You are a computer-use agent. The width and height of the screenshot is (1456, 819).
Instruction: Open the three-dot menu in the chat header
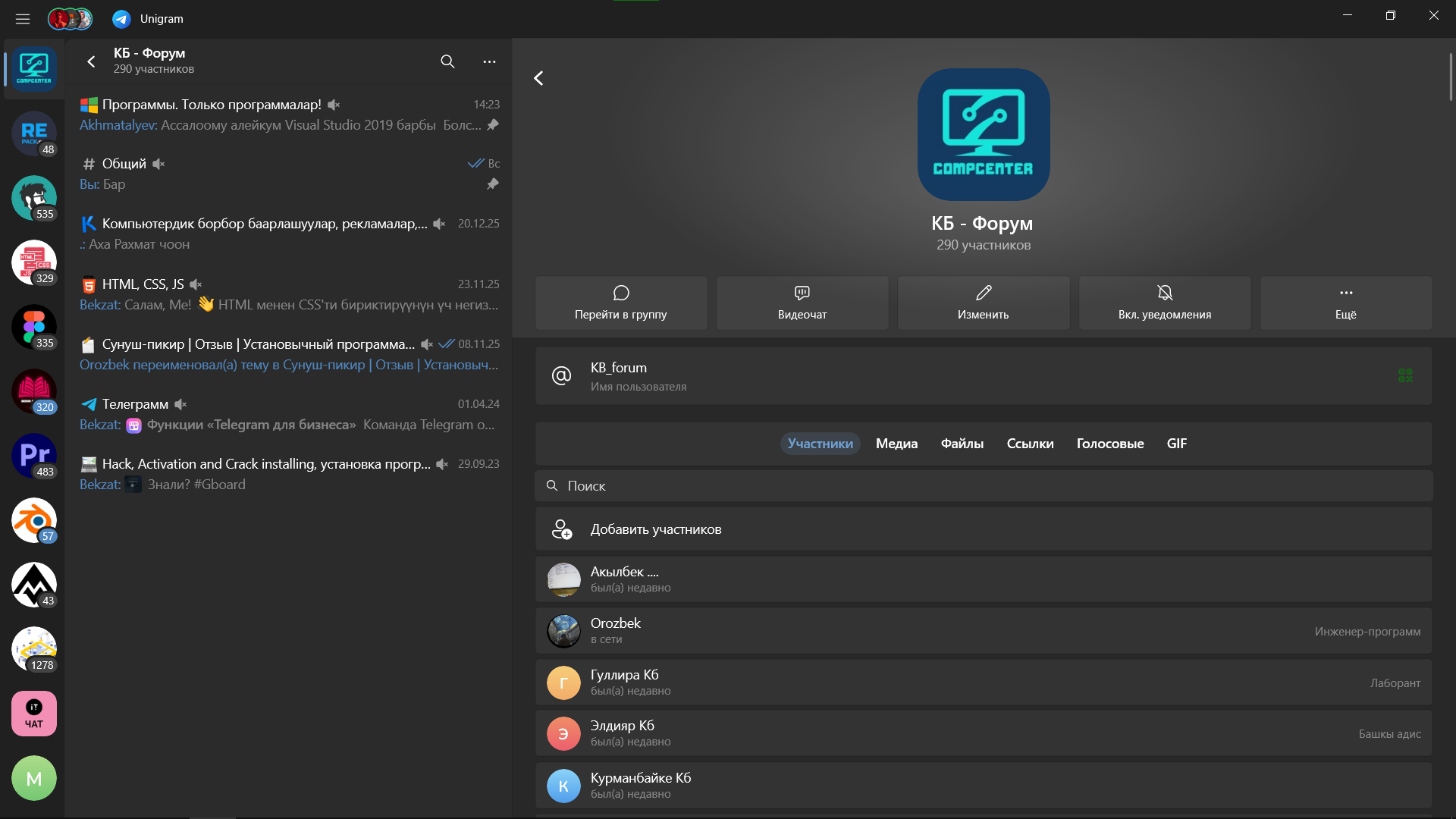[x=489, y=61]
